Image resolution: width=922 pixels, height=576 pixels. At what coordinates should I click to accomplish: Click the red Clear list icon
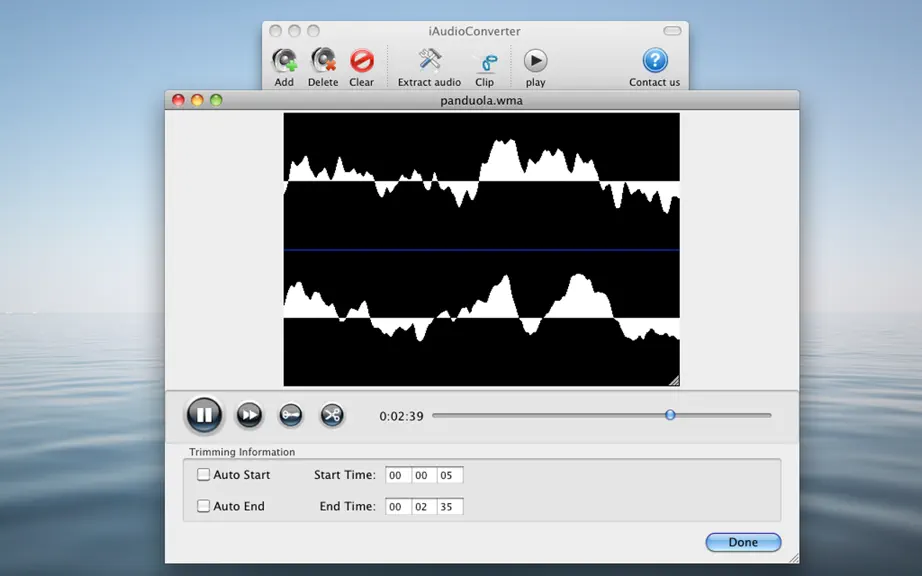click(x=362, y=61)
